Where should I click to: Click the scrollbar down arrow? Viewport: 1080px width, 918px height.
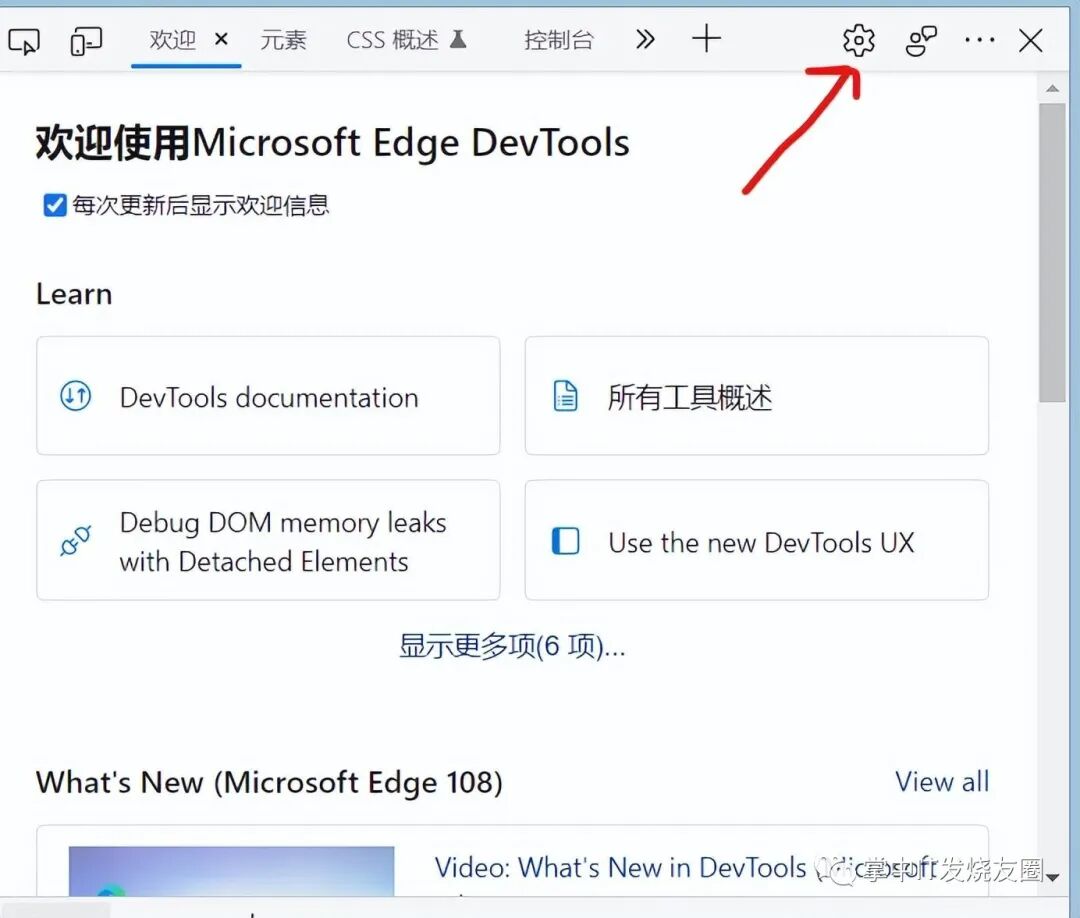(1052, 877)
